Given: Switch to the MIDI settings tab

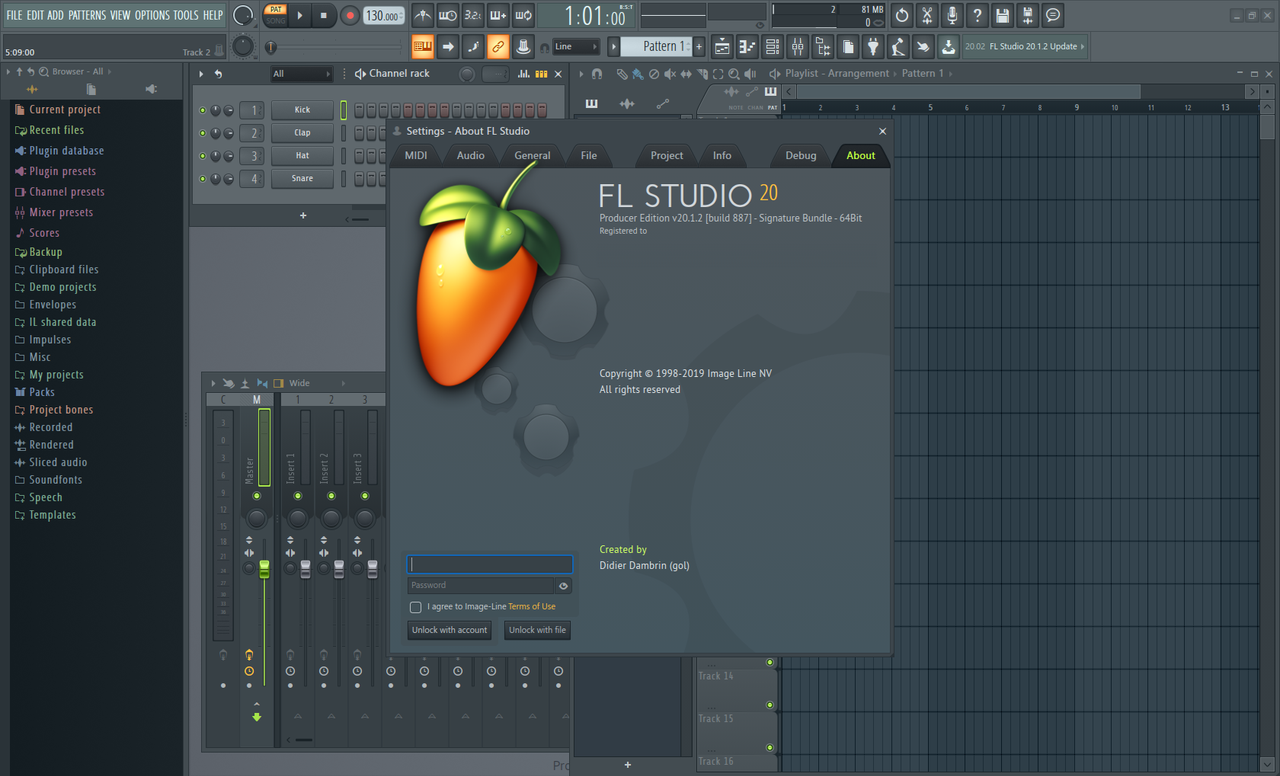Looking at the screenshot, I should coord(416,155).
